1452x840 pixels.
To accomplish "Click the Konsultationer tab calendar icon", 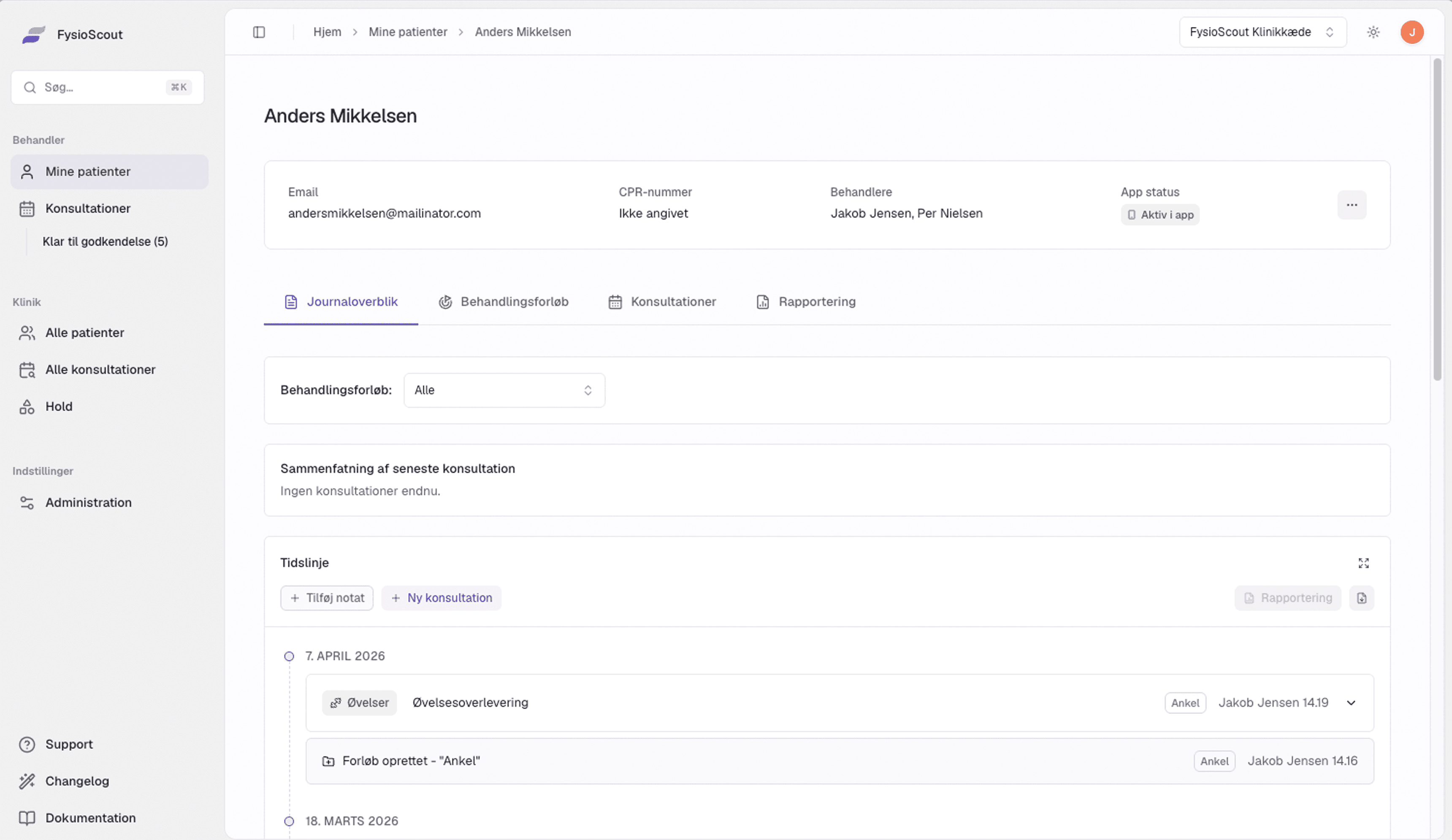I will (x=615, y=302).
